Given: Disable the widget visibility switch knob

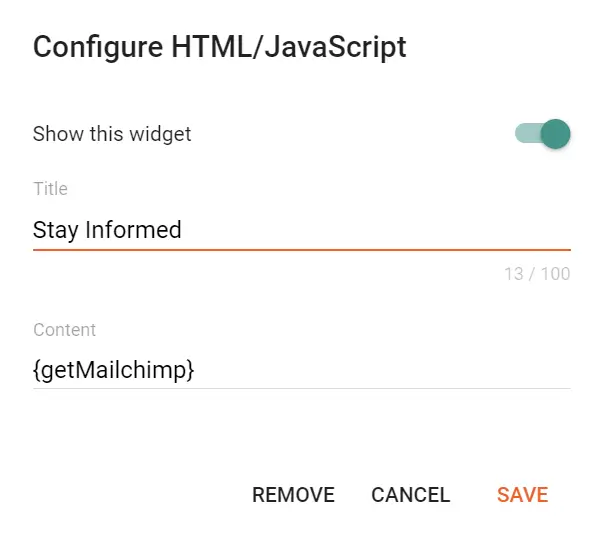Looking at the screenshot, I should point(554,134).
